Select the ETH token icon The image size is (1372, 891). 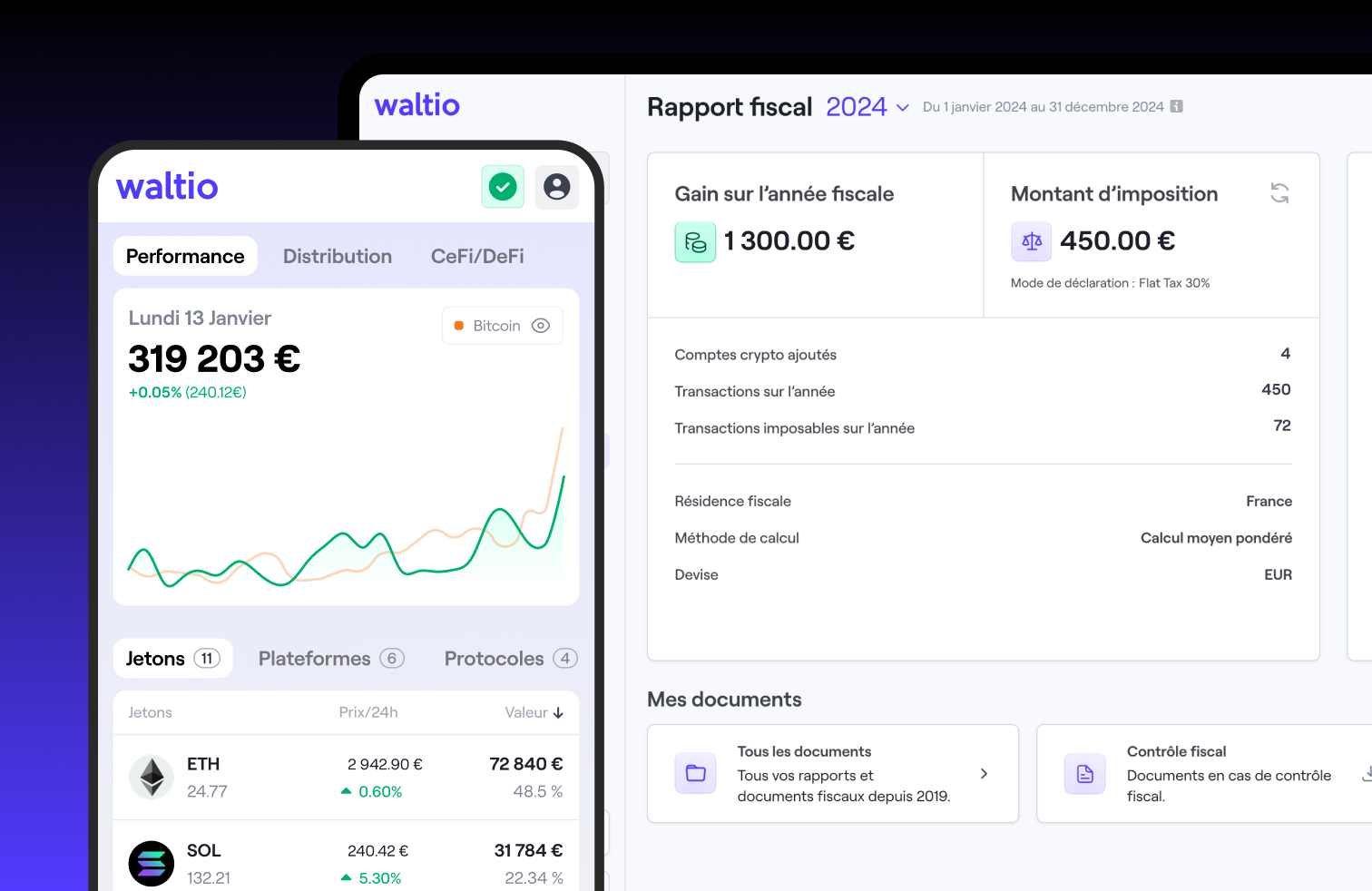[x=152, y=777]
